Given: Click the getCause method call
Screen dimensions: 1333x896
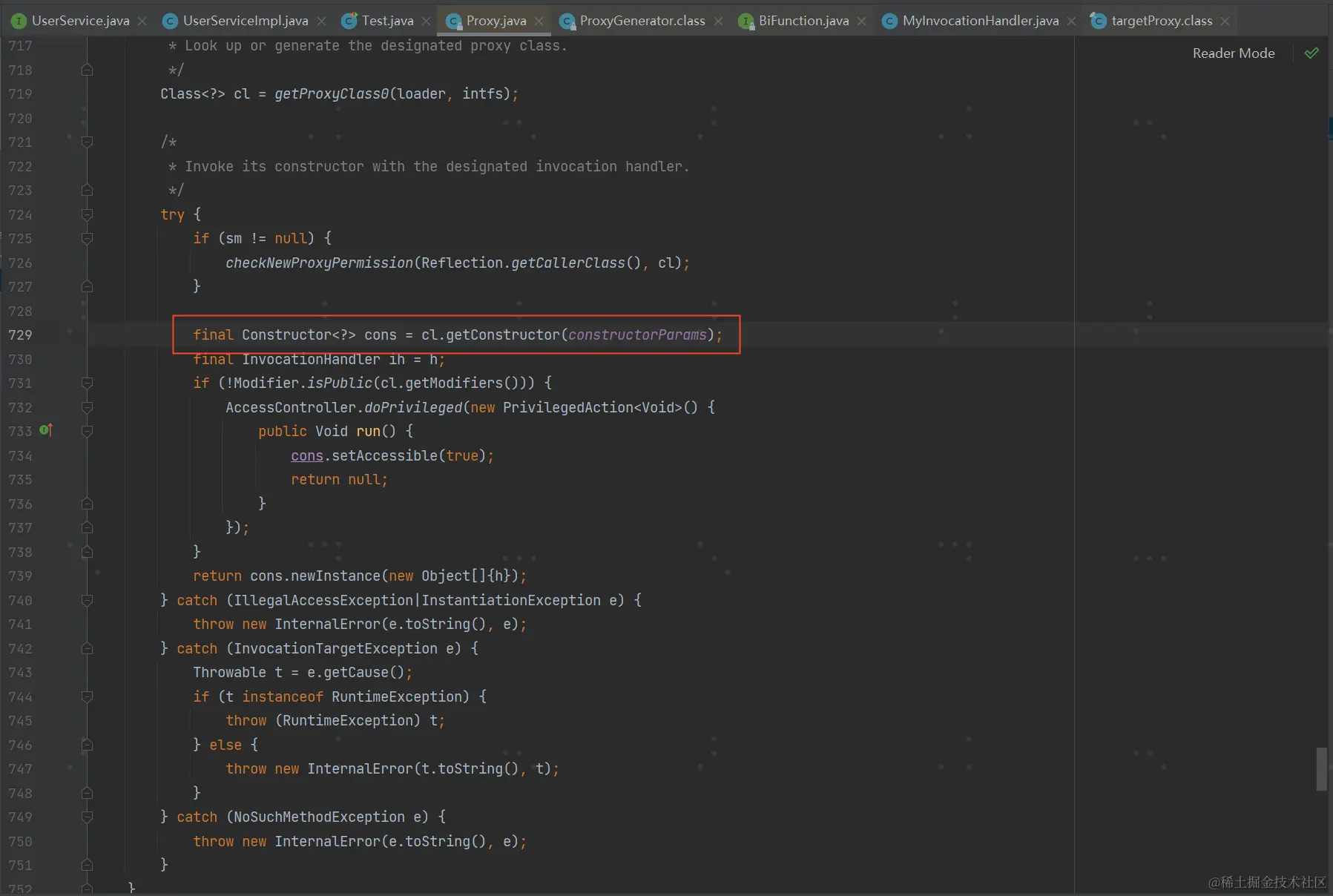Looking at the screenshot, I should pos(356,672).
